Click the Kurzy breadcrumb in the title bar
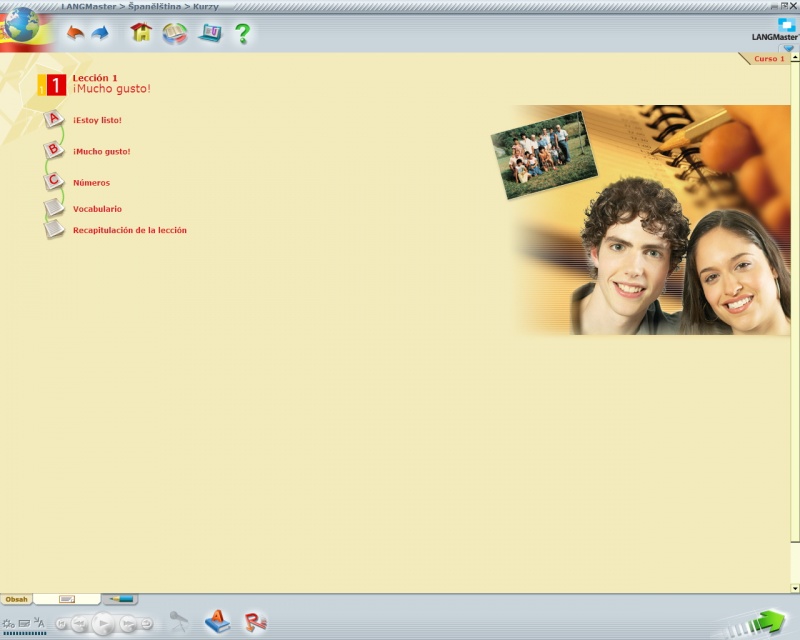 click(206, 7)
